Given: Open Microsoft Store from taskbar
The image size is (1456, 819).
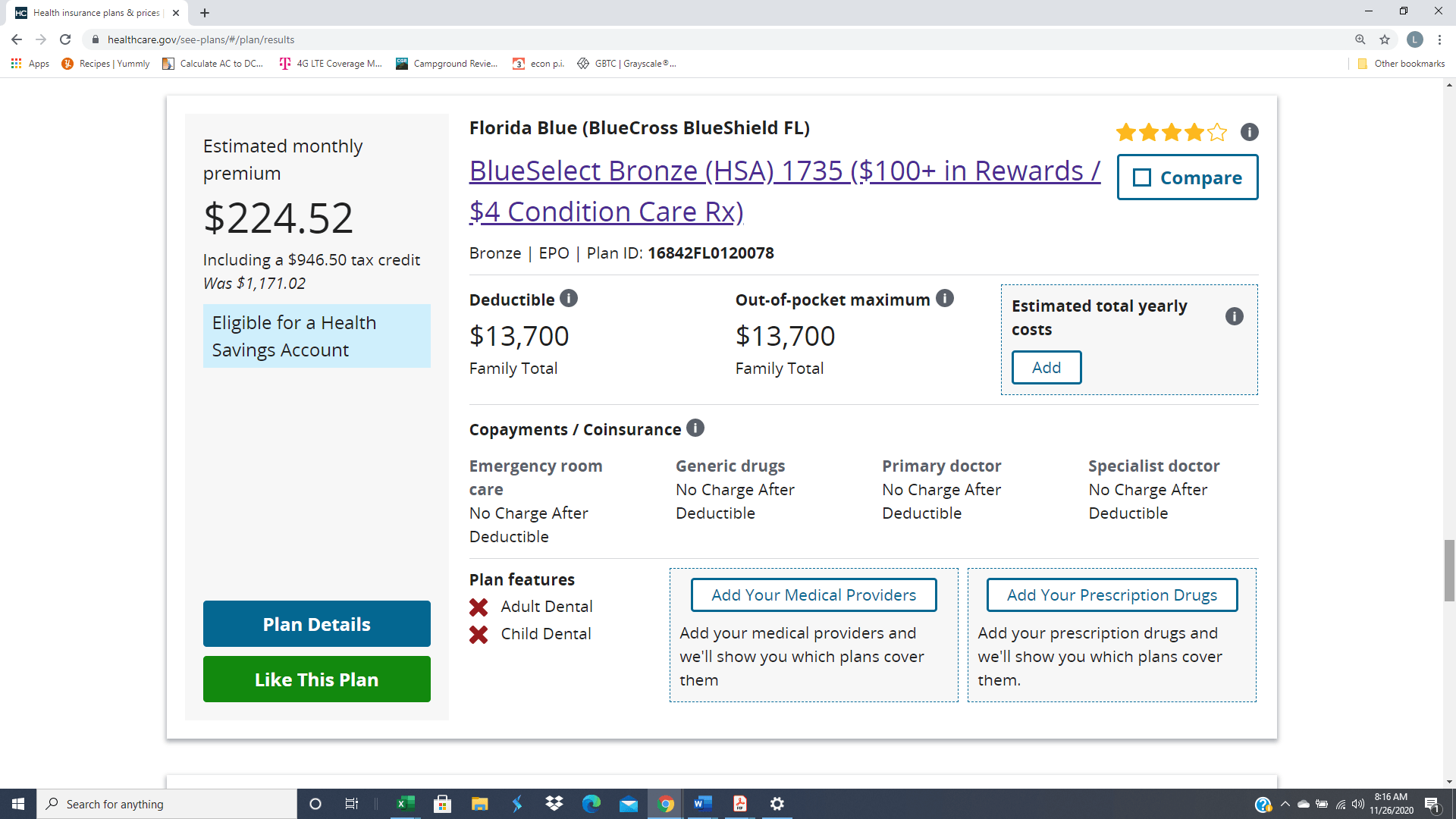Looking at the screenshot, I should coord(443,804).
